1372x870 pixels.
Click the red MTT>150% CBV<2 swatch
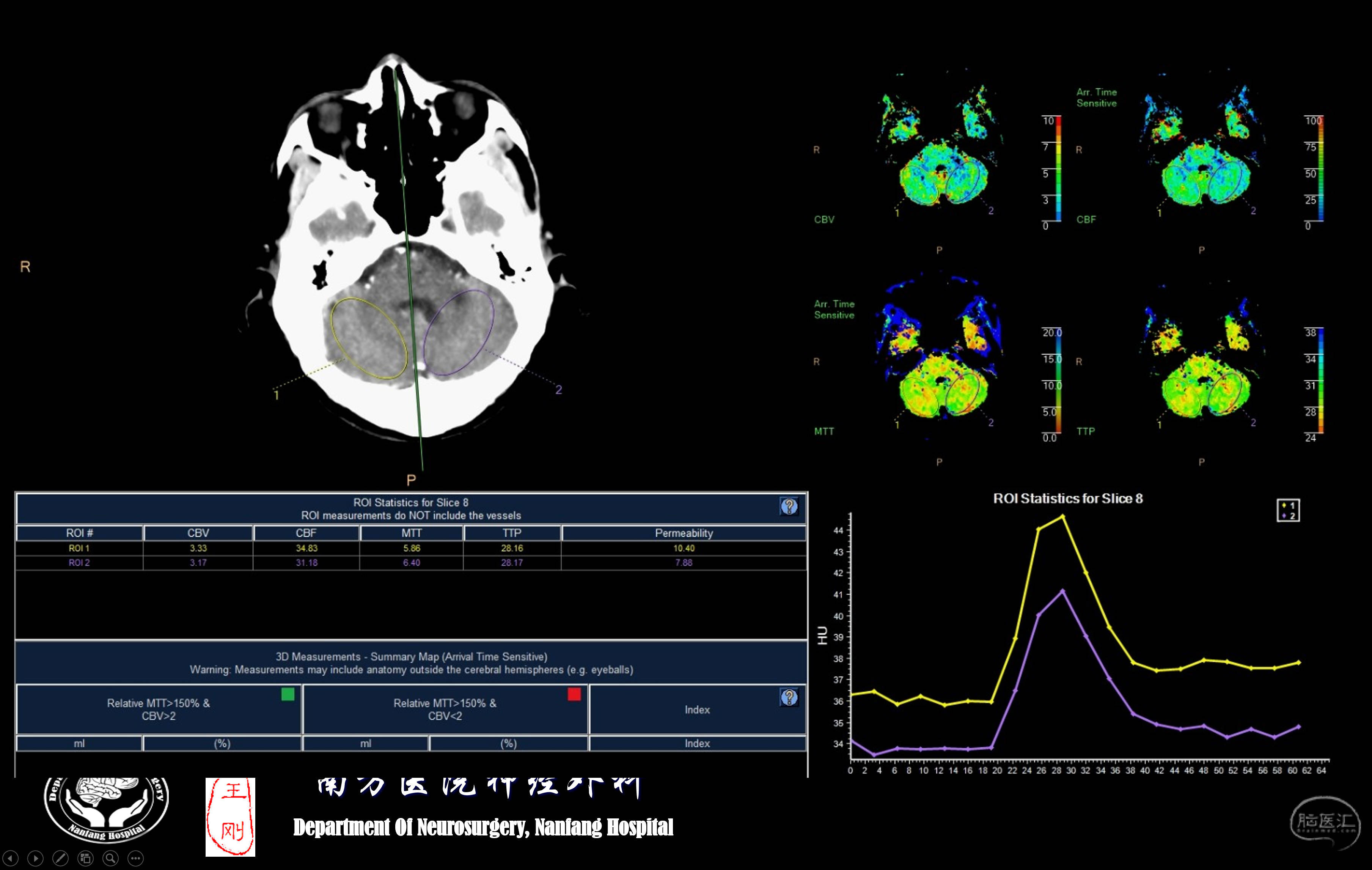coord(574,694)
